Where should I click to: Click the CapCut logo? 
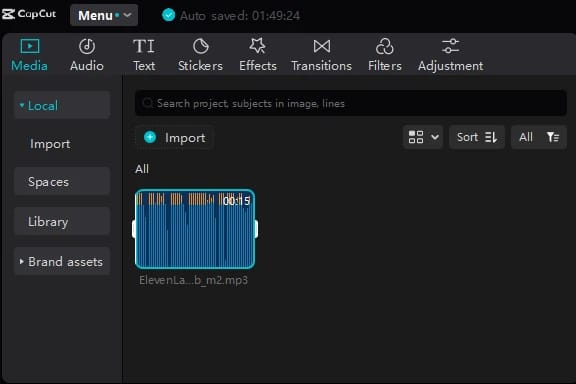[29, 14]
